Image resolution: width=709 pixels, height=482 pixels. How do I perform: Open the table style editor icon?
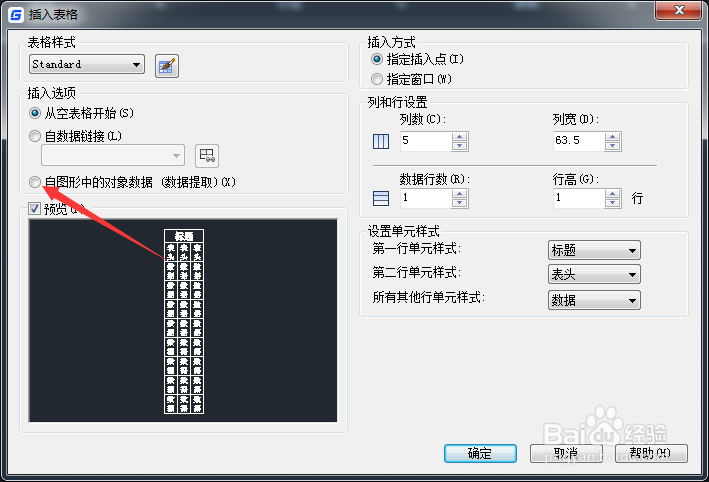[x=167, y=66]
